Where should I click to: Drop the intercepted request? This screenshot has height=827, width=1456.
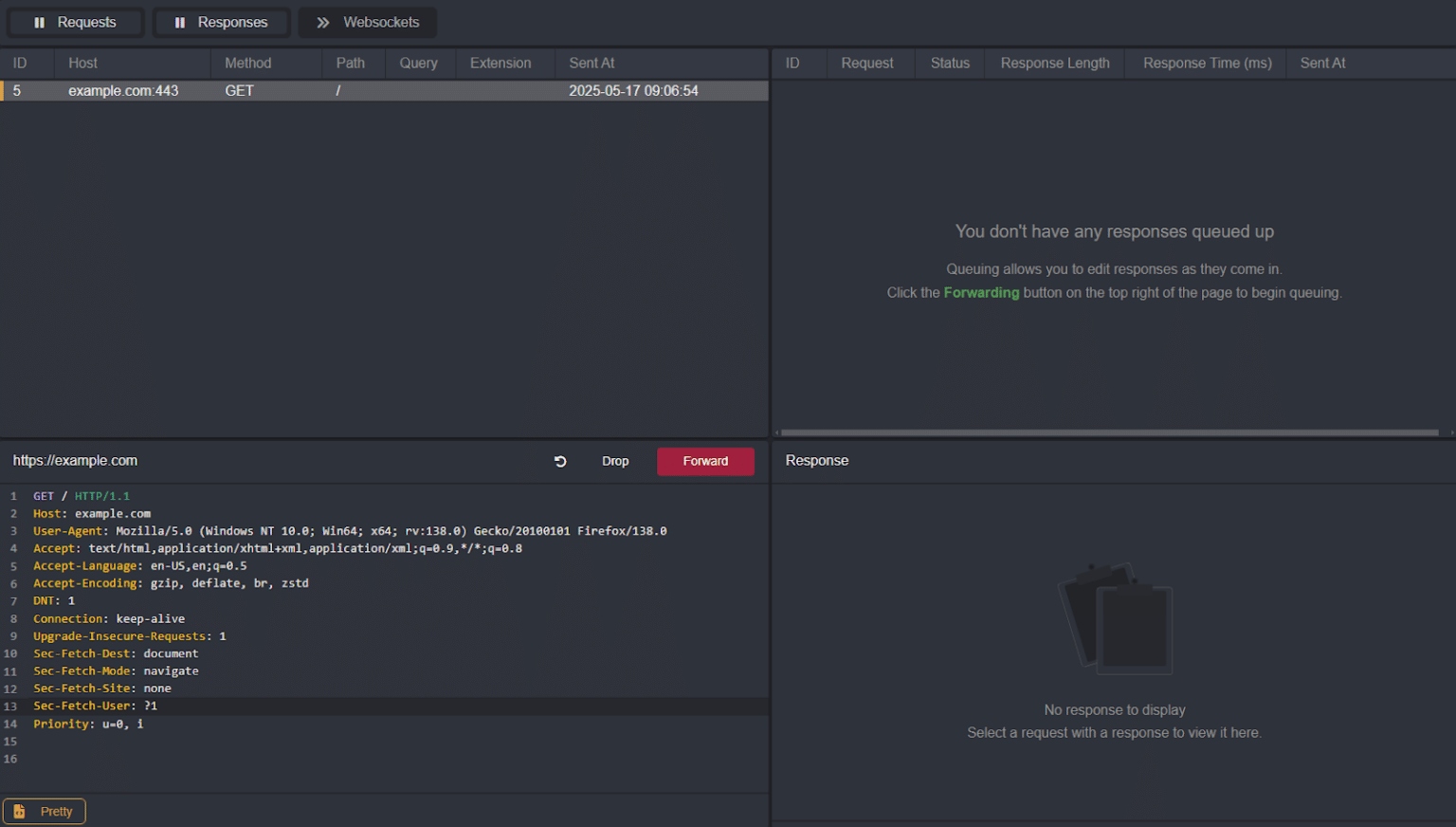(615, 461)
